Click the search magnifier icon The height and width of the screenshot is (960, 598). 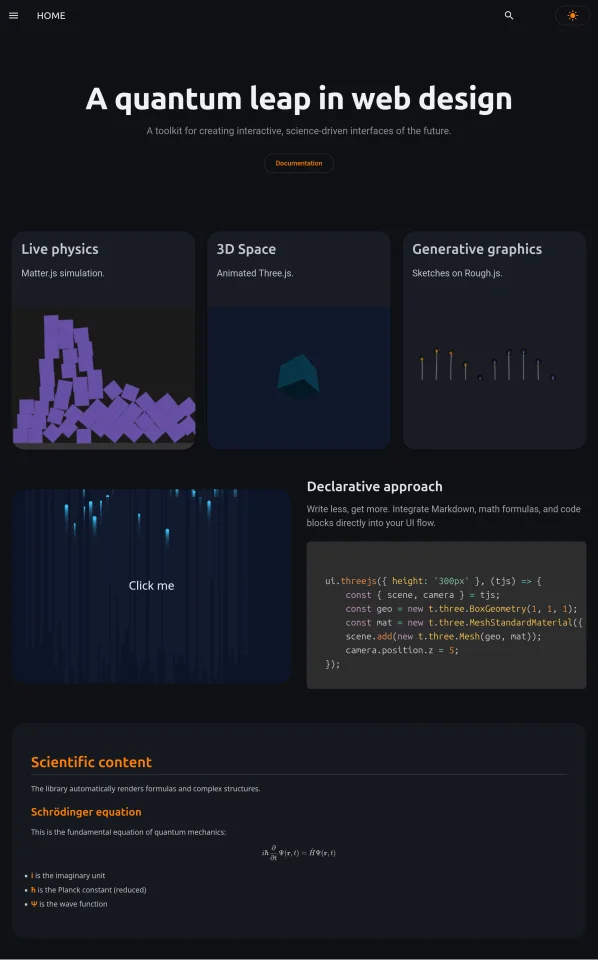tap(509, 15)
